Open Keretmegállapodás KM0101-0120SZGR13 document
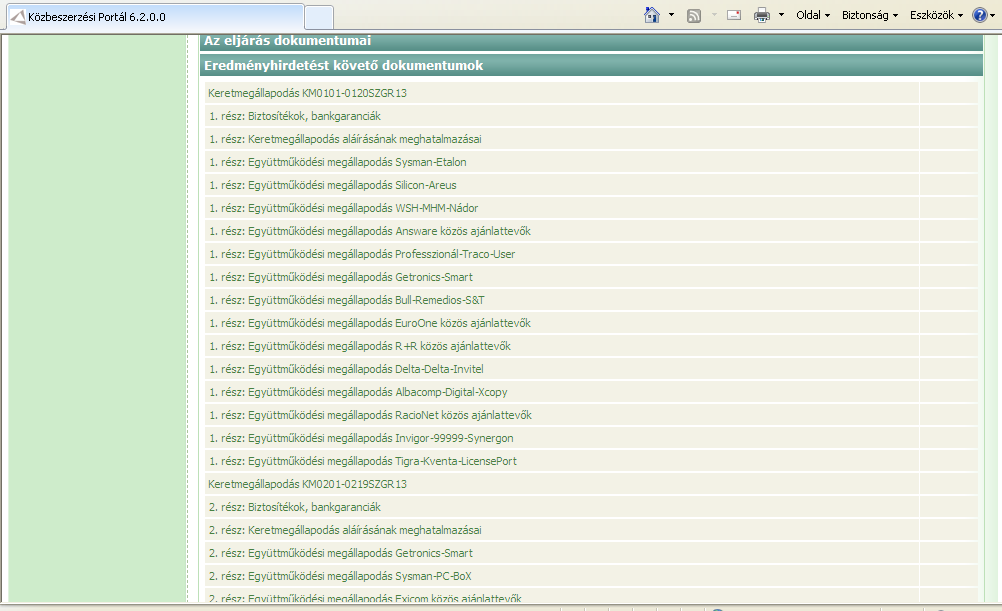 coord(307,93)
